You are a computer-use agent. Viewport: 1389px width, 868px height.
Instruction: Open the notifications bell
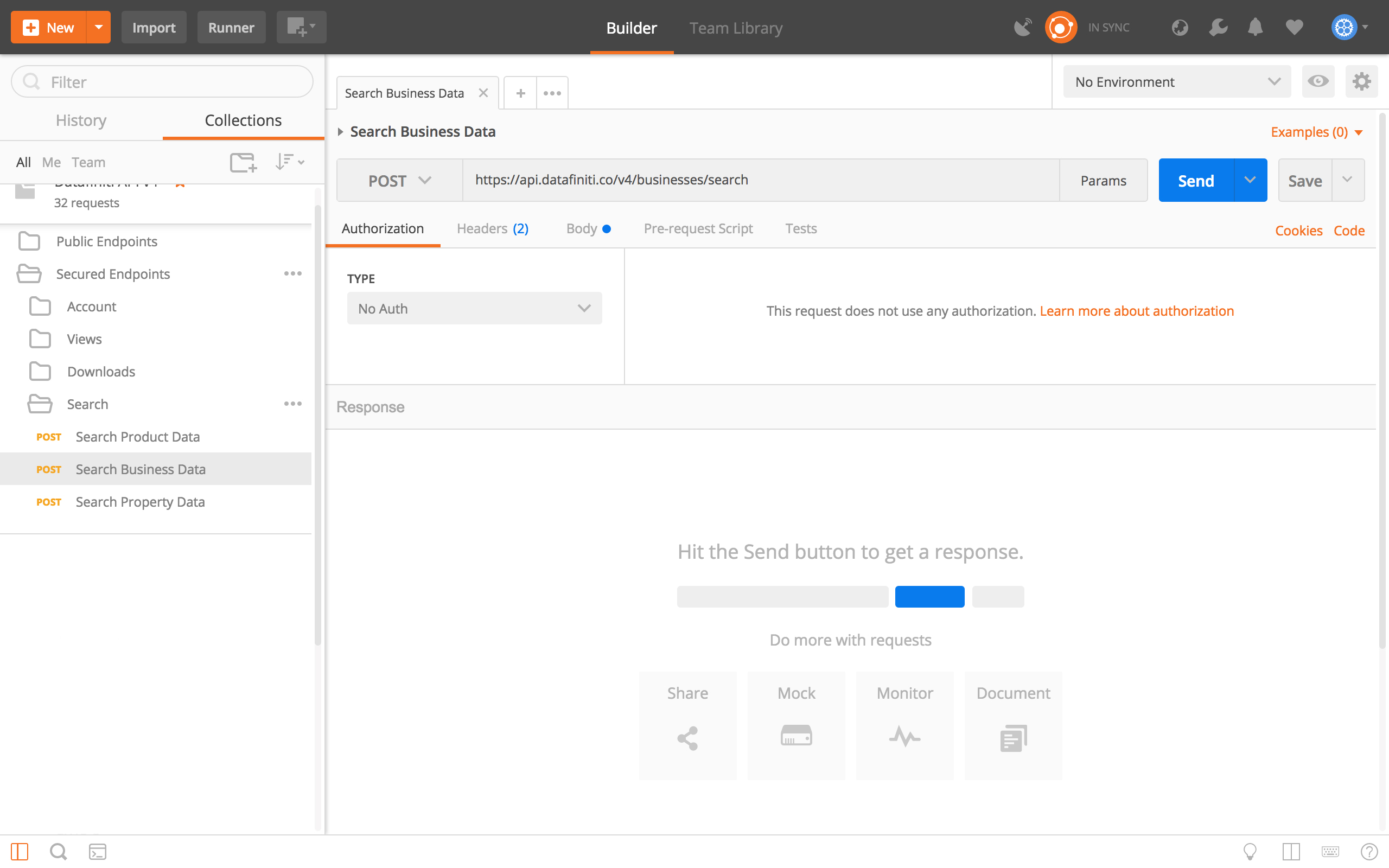(1256, 27)
